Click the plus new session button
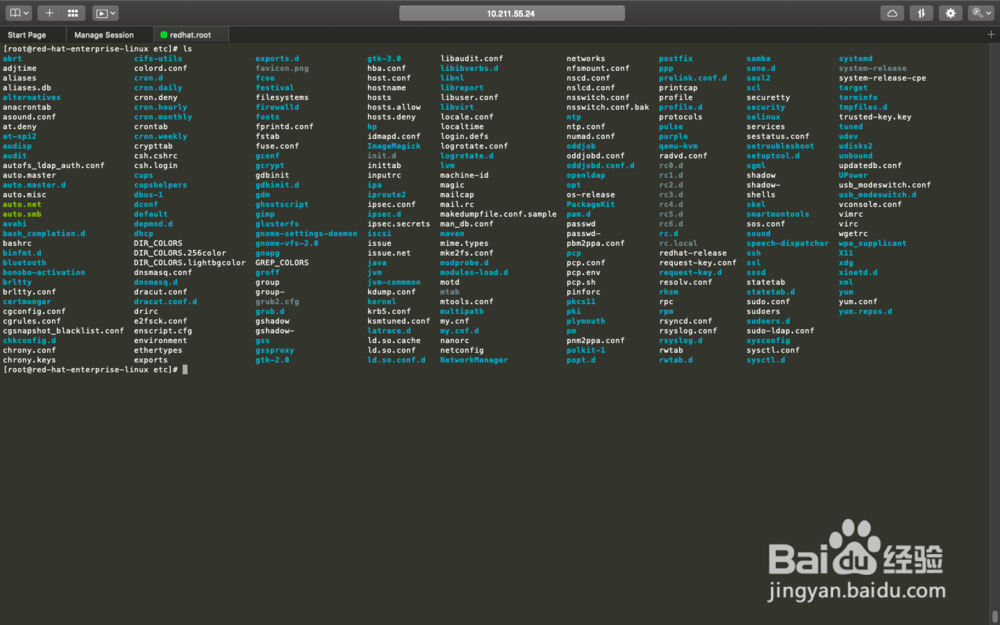Screen dimensions: 1000x625 pos(49,13)
